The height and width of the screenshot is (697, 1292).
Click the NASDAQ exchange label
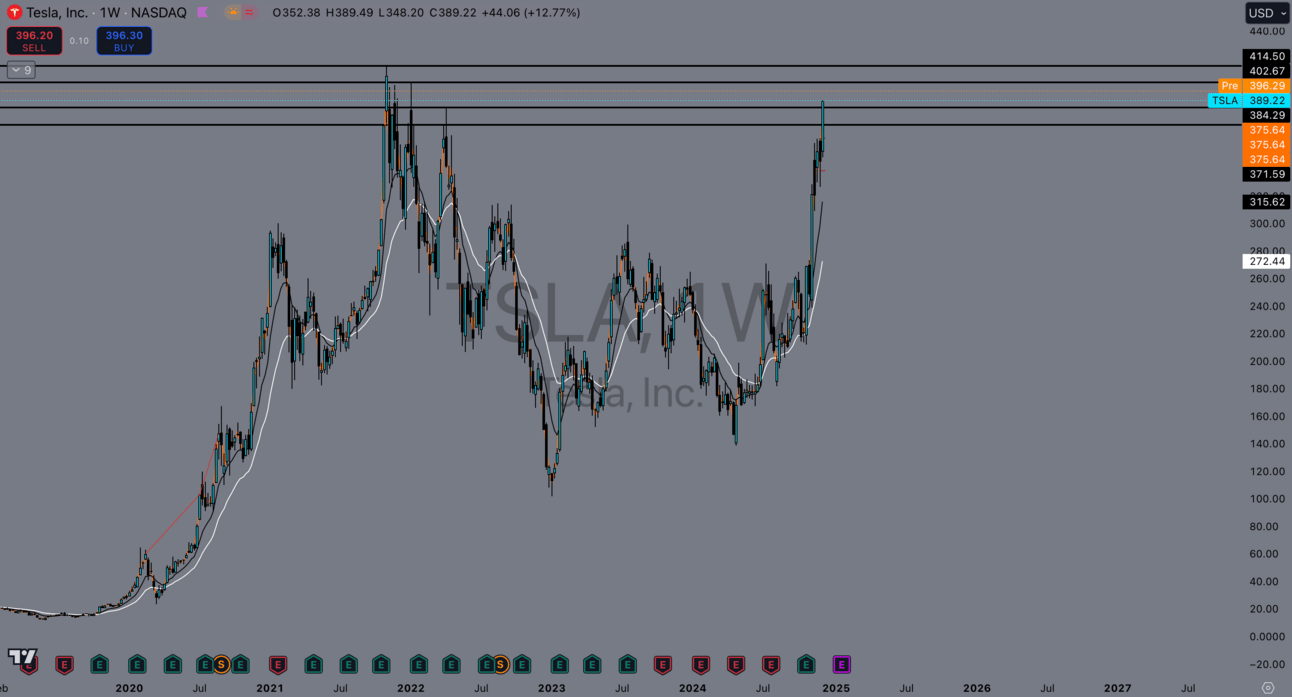click(159, 13)
